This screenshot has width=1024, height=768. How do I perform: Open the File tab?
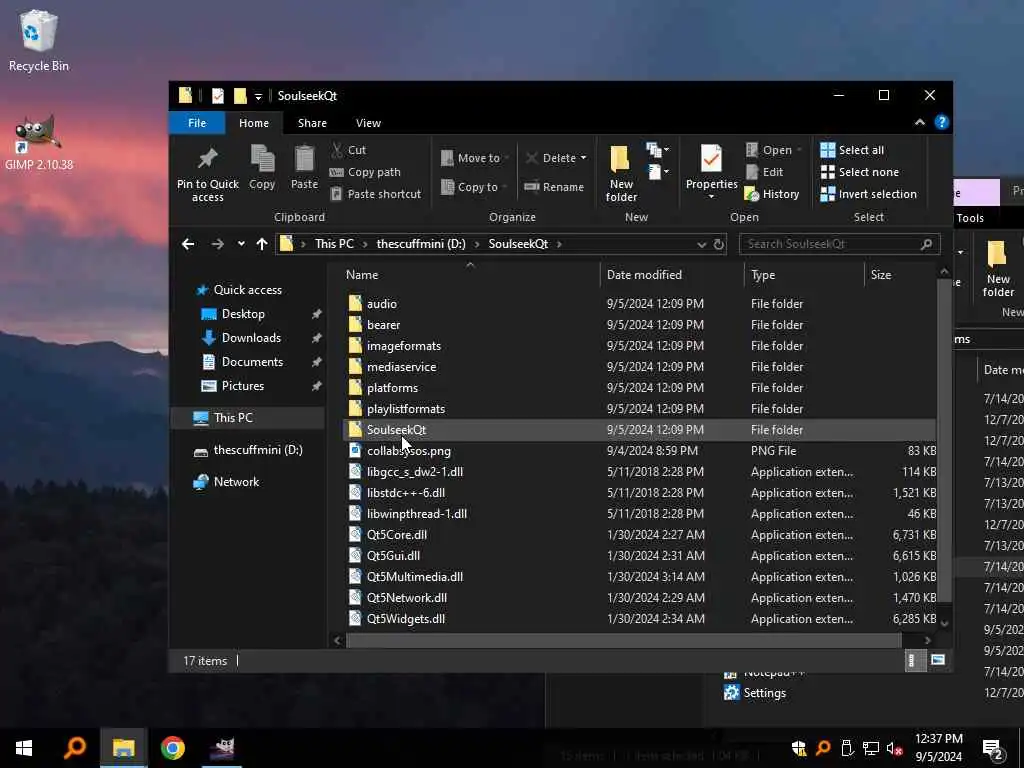tap(197, 123)
